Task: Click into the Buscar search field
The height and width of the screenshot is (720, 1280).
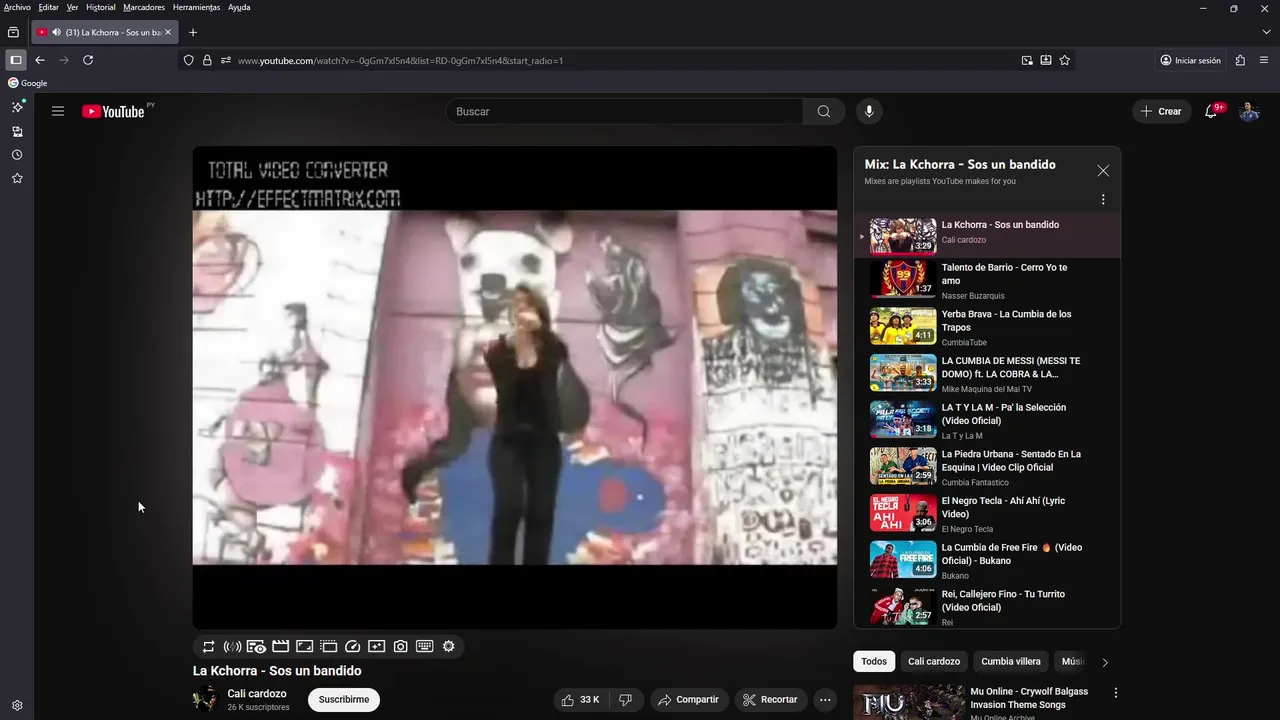Action: coord(624,111)
